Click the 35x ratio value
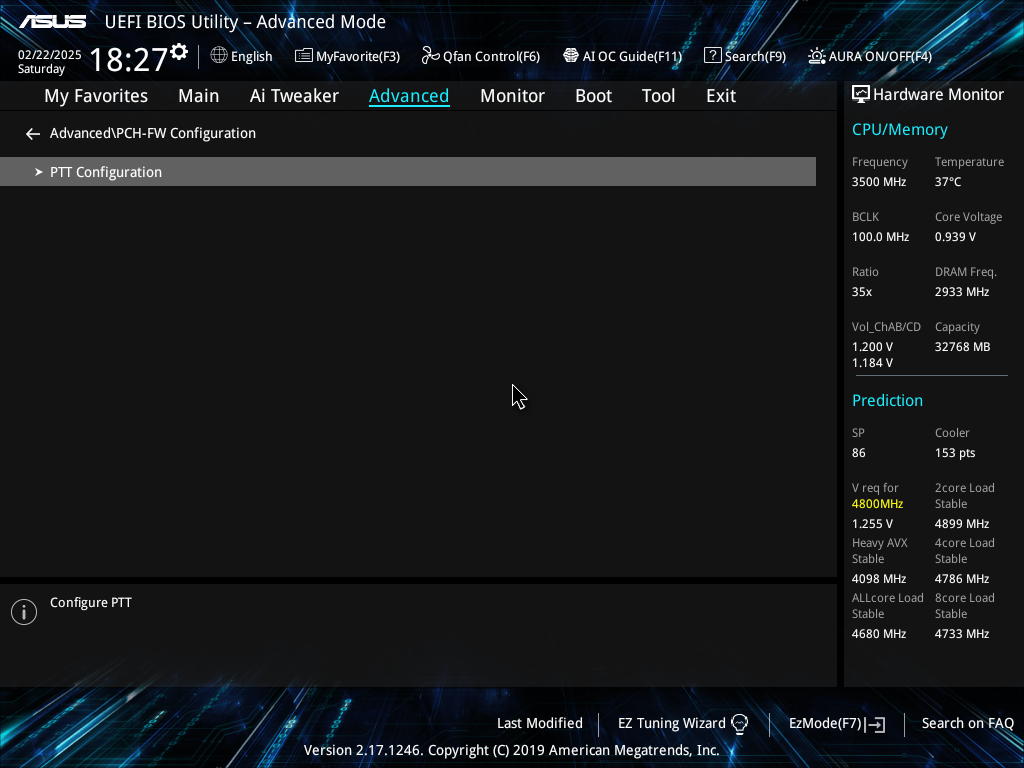The height and width of the screenshot is (768, 1024). pos(861,292)
